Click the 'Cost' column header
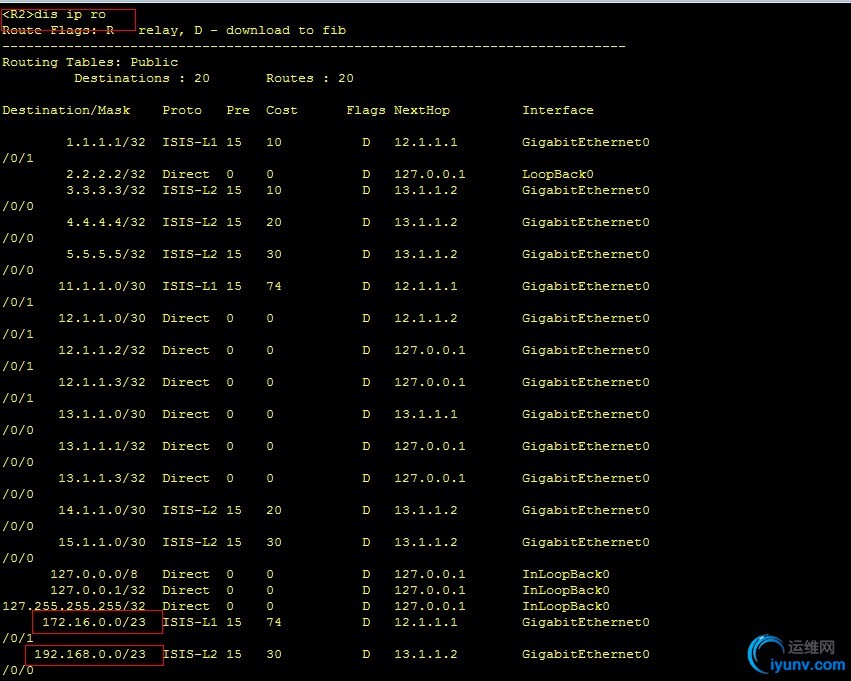The height and width of the screenshot is (681, 851). point(282,110)
